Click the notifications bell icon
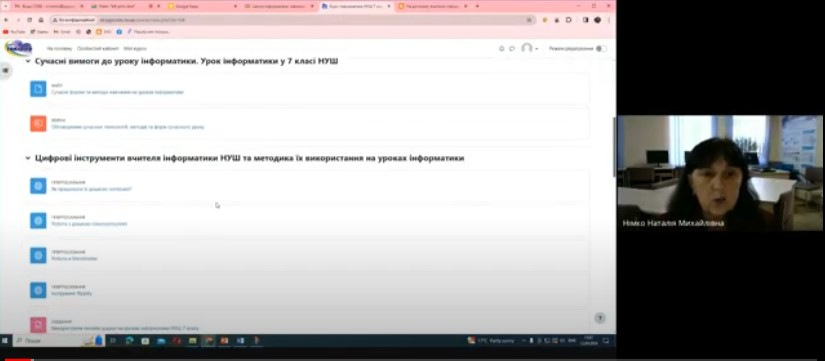This screenshot has height=361, width=825. (501, 48)
